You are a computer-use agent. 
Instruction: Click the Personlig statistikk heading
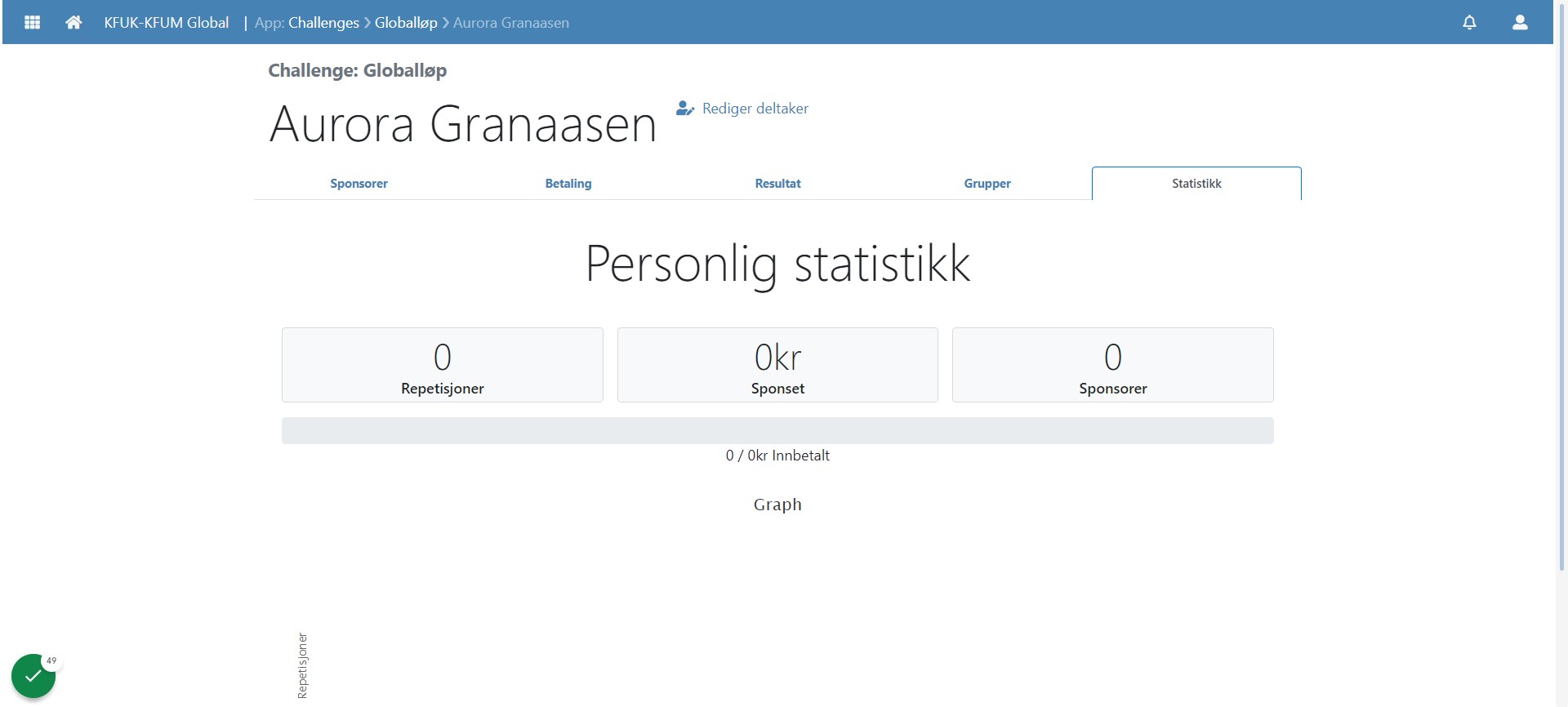click(777, 264)
